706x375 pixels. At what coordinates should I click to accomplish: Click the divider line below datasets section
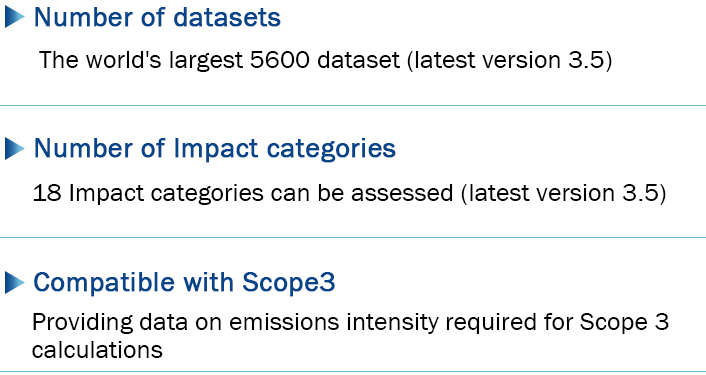coord(353,105)
